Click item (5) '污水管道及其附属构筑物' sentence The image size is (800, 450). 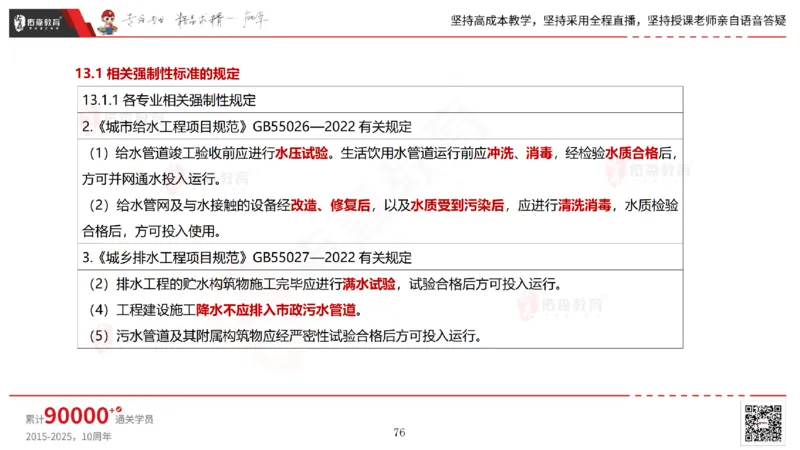[x=286, y=336]
